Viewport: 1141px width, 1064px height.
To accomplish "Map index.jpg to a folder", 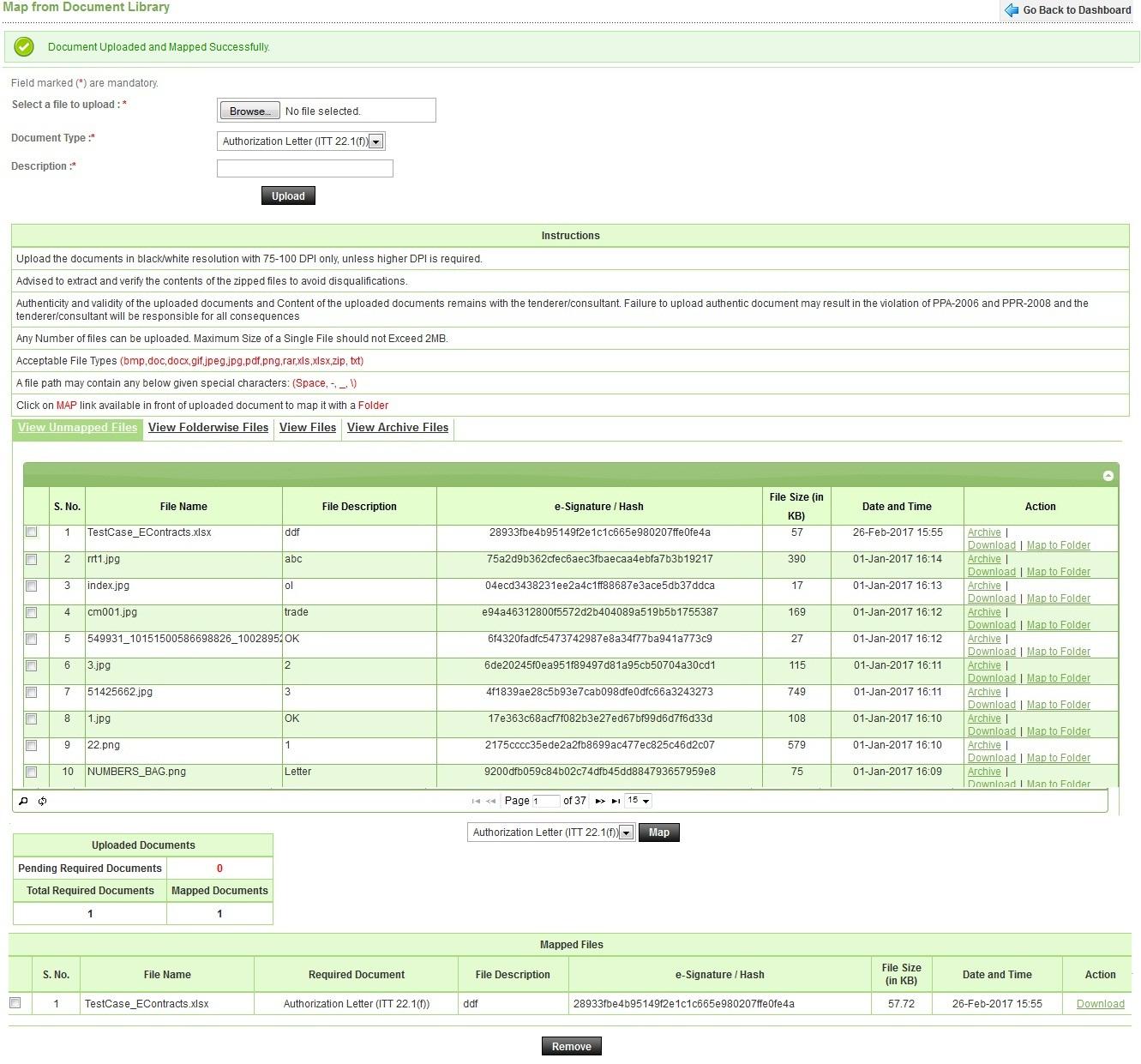I will point(1059,598).
